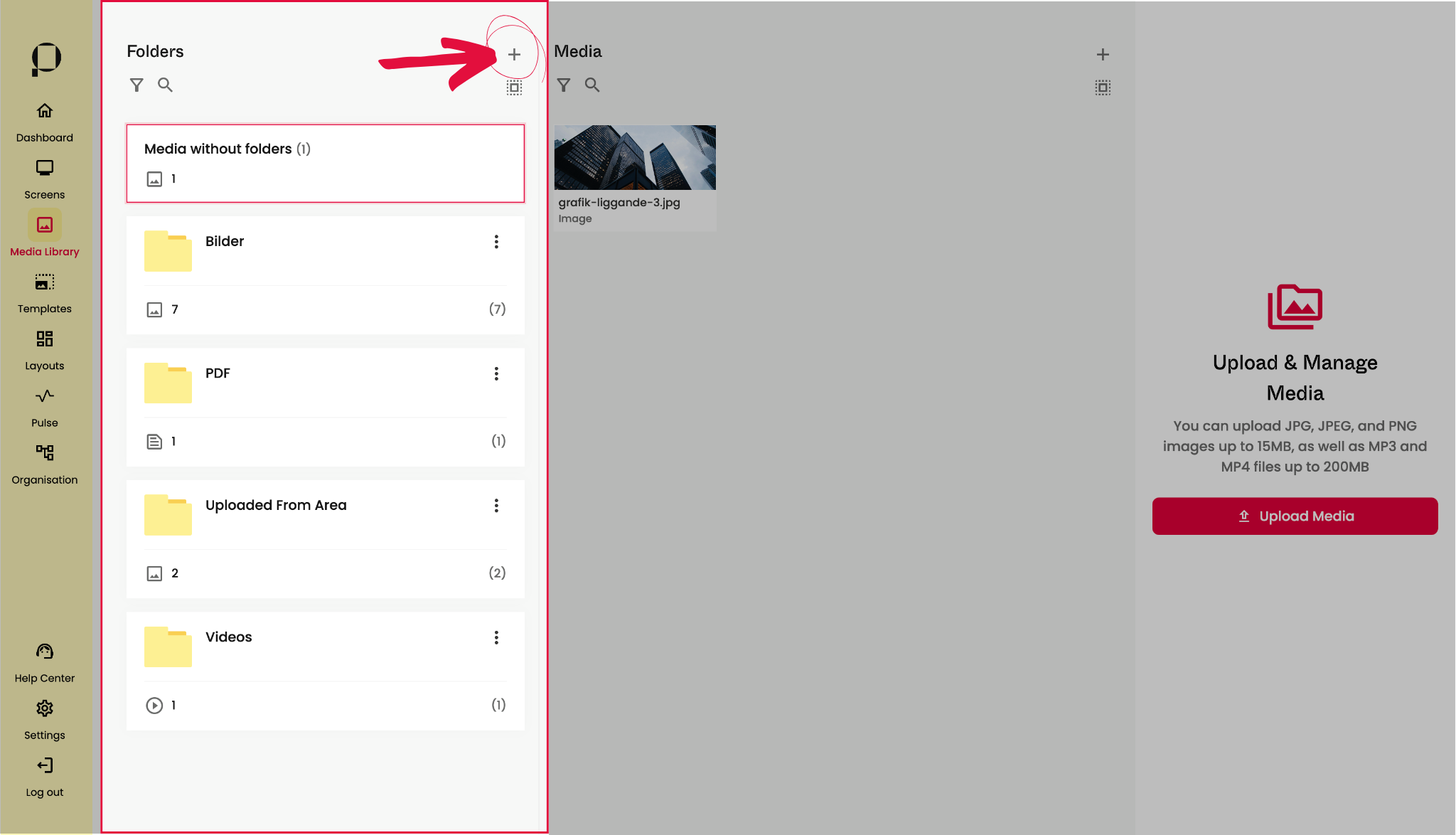
Task: Click the Media panel search icon
Action: click(592, 85)
